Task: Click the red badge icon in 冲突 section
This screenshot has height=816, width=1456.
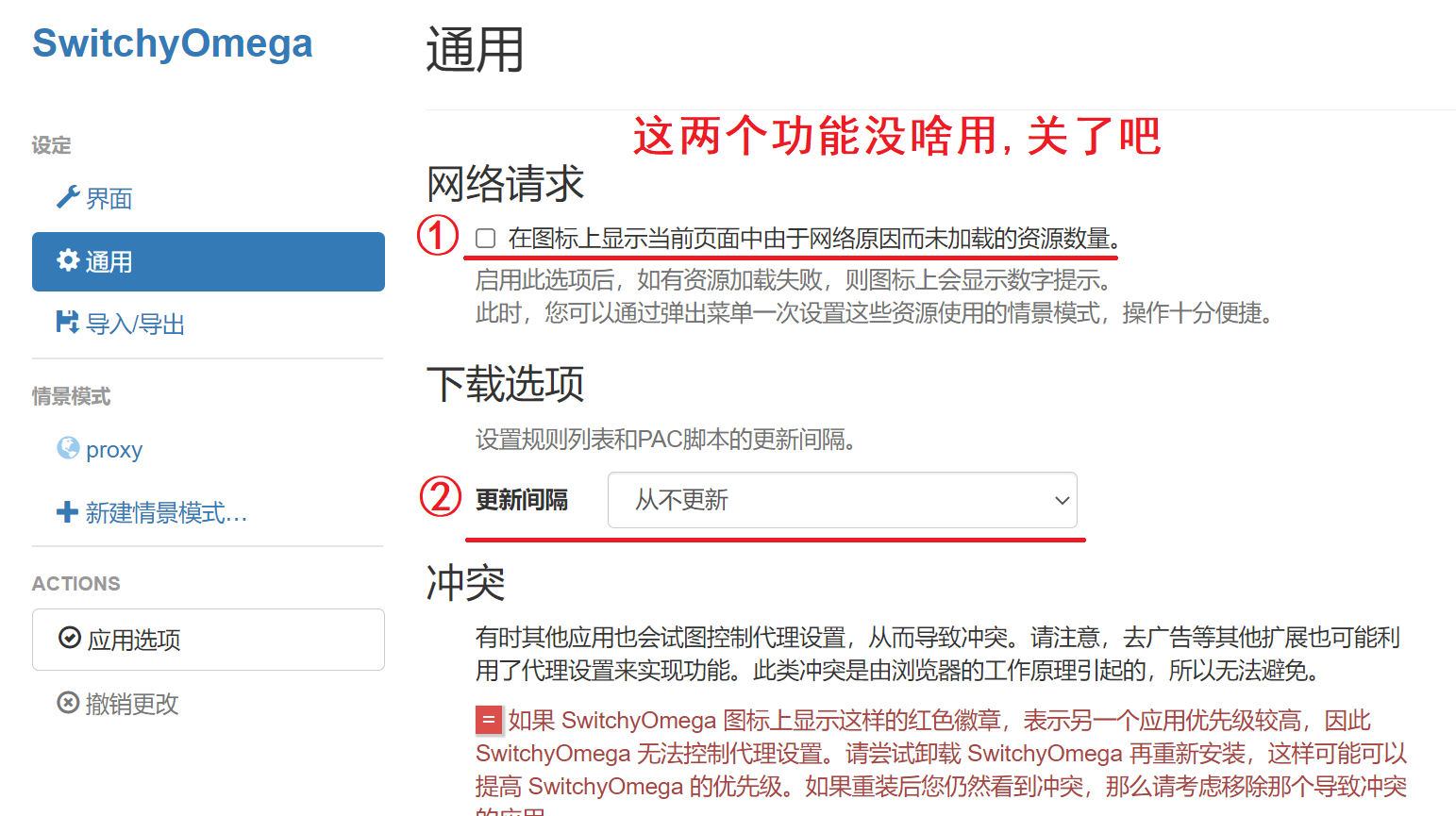Action: coord(488,721)
